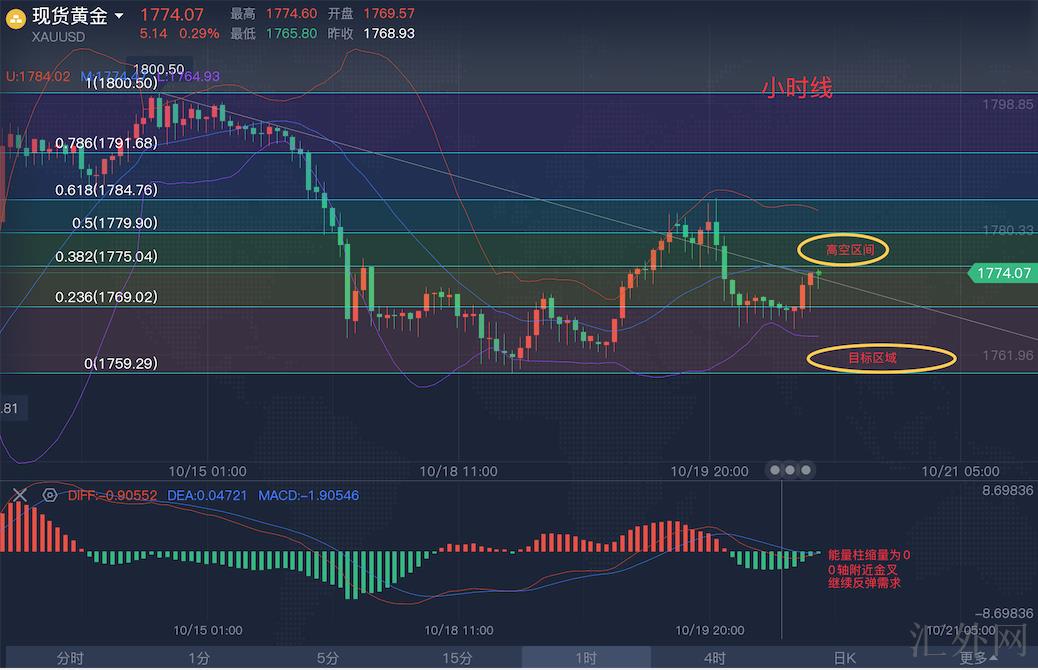Image resolution: width=1038 pixels, height=670 pixels.
Task: Expand the 更多 timeframes menu
Action: point(977,657)
